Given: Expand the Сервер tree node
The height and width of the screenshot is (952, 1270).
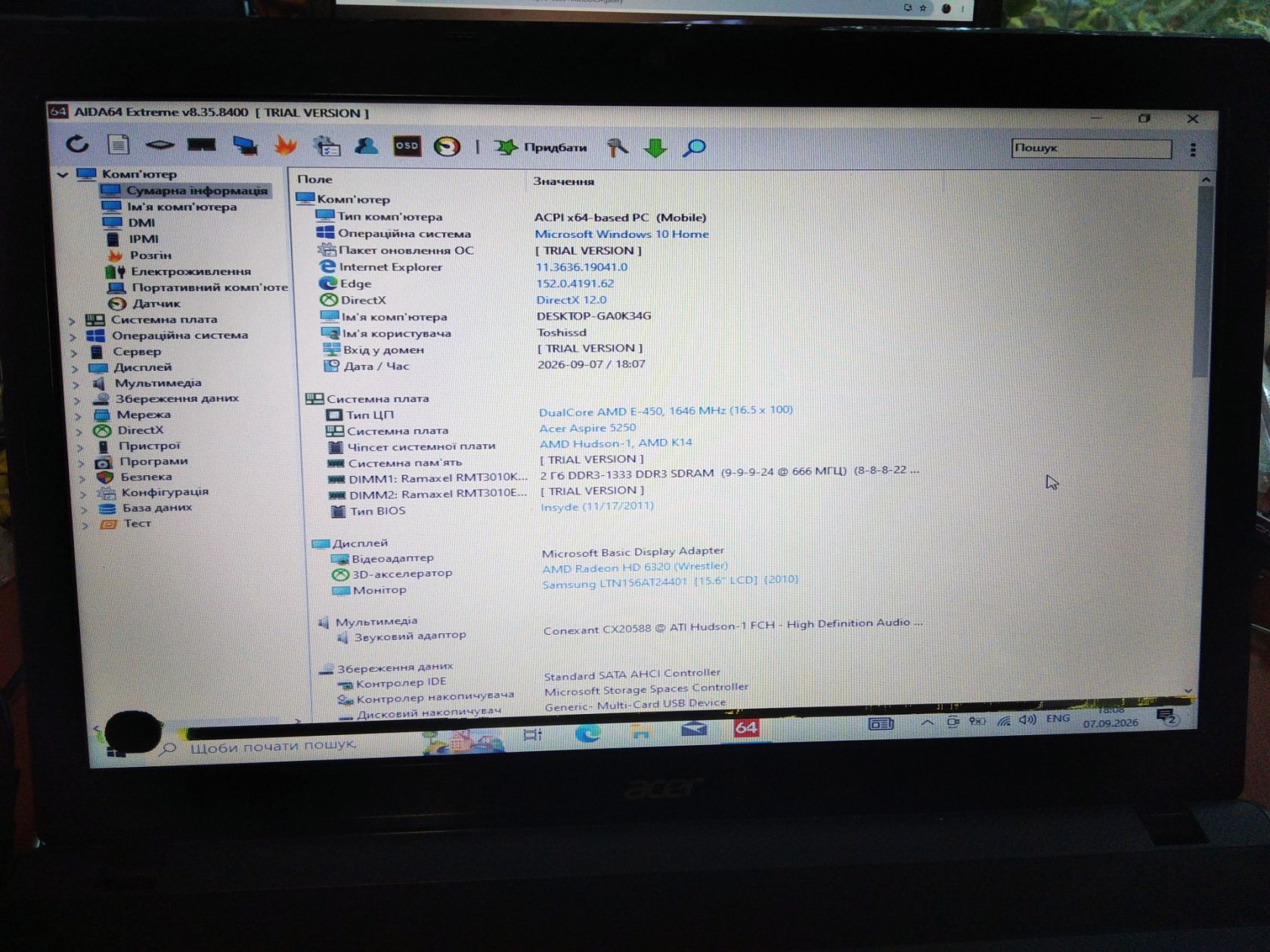Looking at the screenshot, I should 74,352.
